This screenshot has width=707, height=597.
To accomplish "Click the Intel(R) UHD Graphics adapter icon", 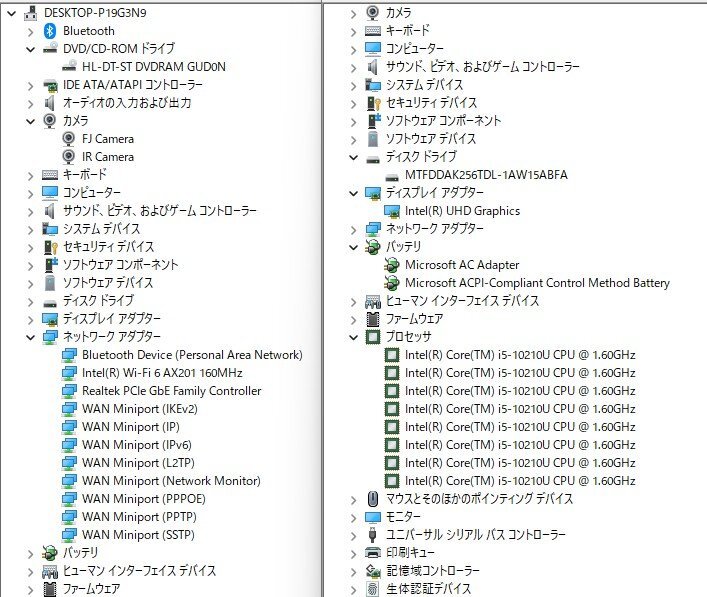I will [392, 211].
